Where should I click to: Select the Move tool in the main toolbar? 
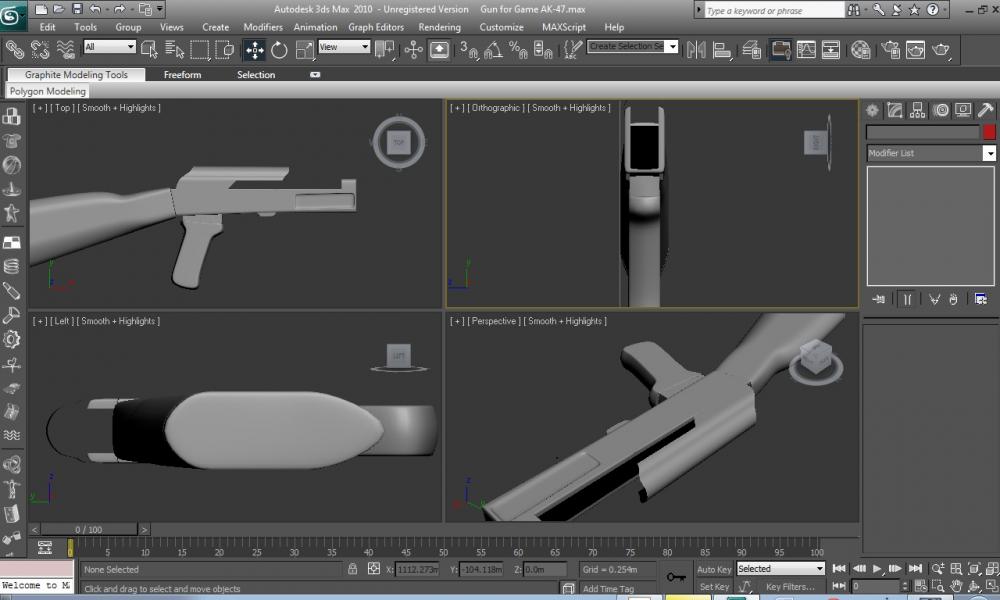(255, 50)
